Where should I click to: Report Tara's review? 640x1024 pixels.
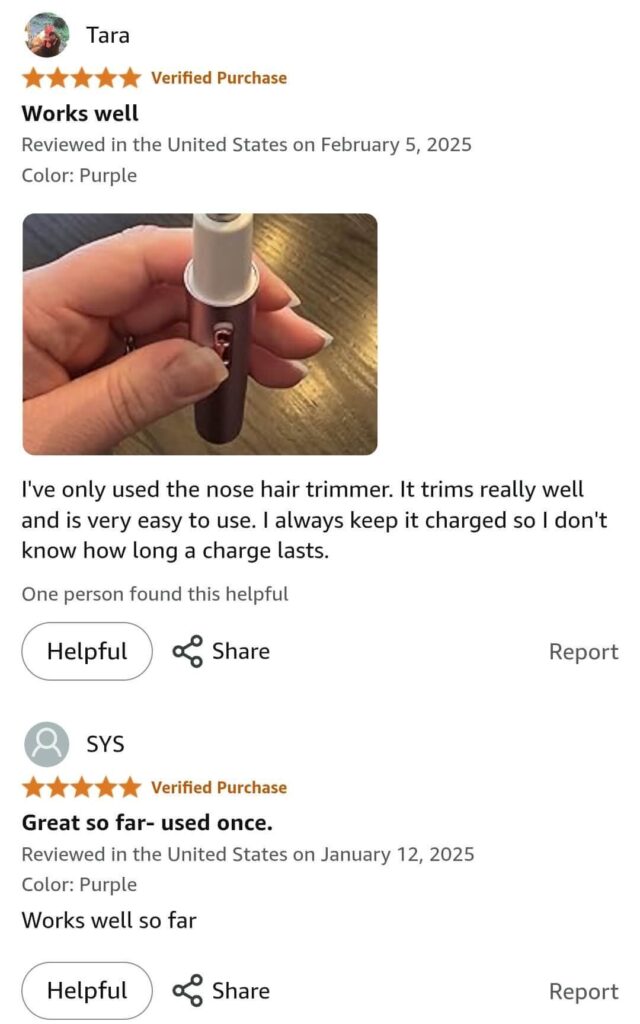[583, 652]
